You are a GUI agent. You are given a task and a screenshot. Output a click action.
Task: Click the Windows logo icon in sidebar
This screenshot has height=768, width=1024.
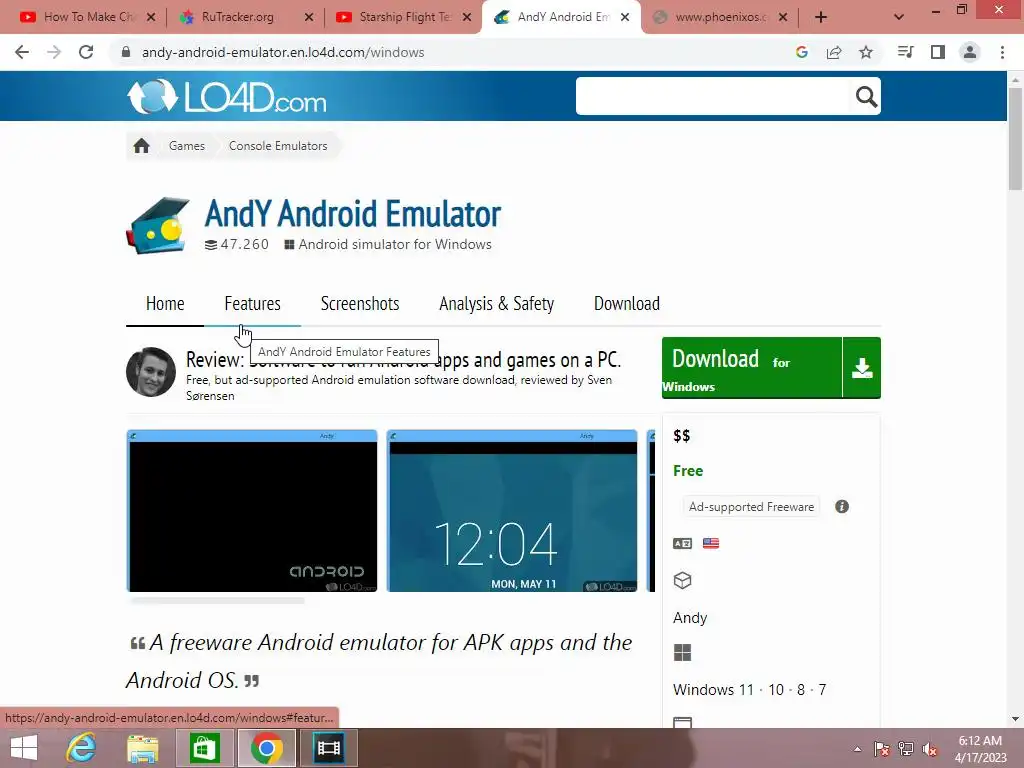tap(682, 652)
